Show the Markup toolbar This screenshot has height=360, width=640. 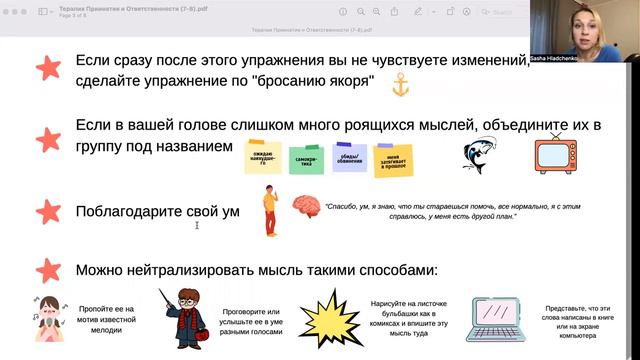[467, 12]
